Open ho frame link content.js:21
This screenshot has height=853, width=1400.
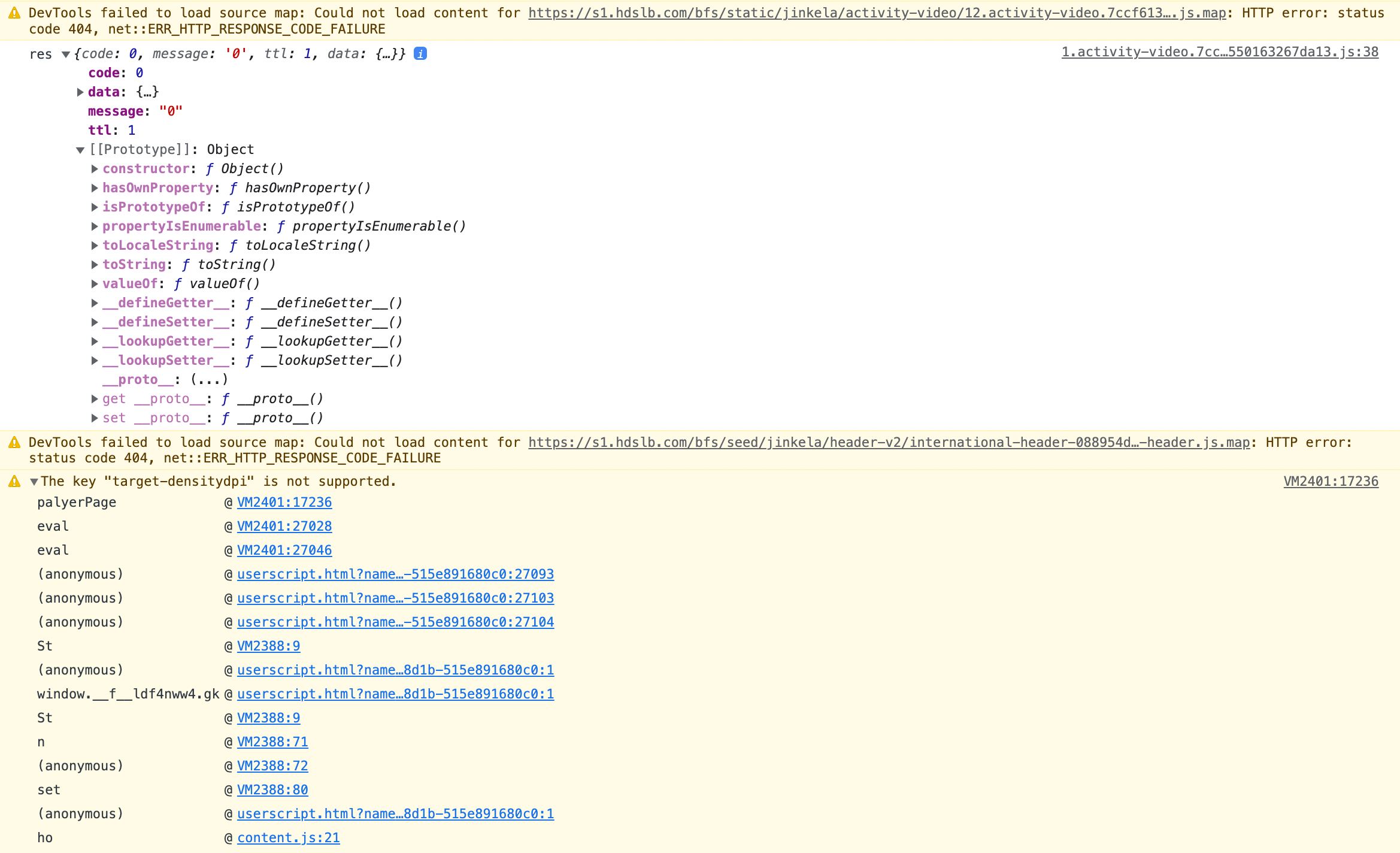click(288, 838)
